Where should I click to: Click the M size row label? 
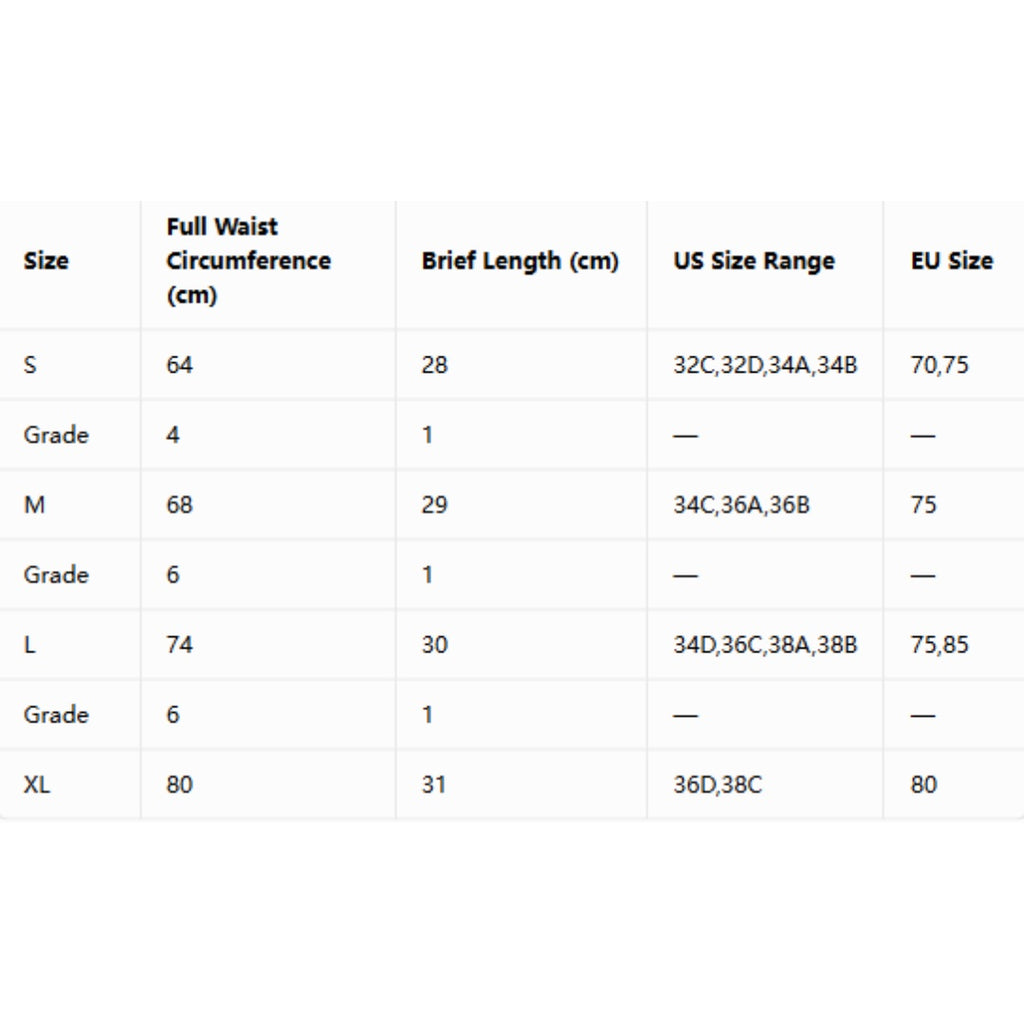pos(34,505)
